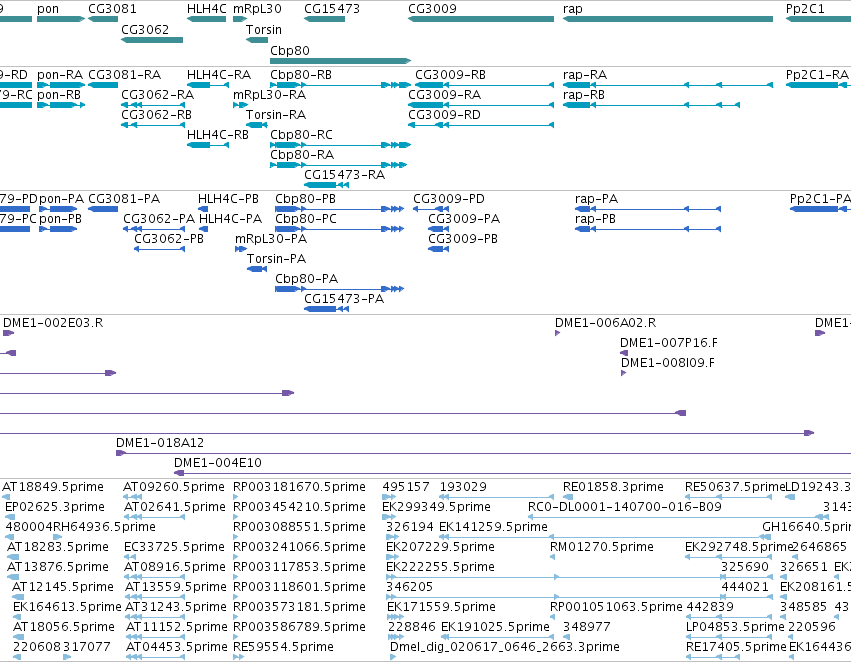Click protein Cbp80-PA

[307, 279]
